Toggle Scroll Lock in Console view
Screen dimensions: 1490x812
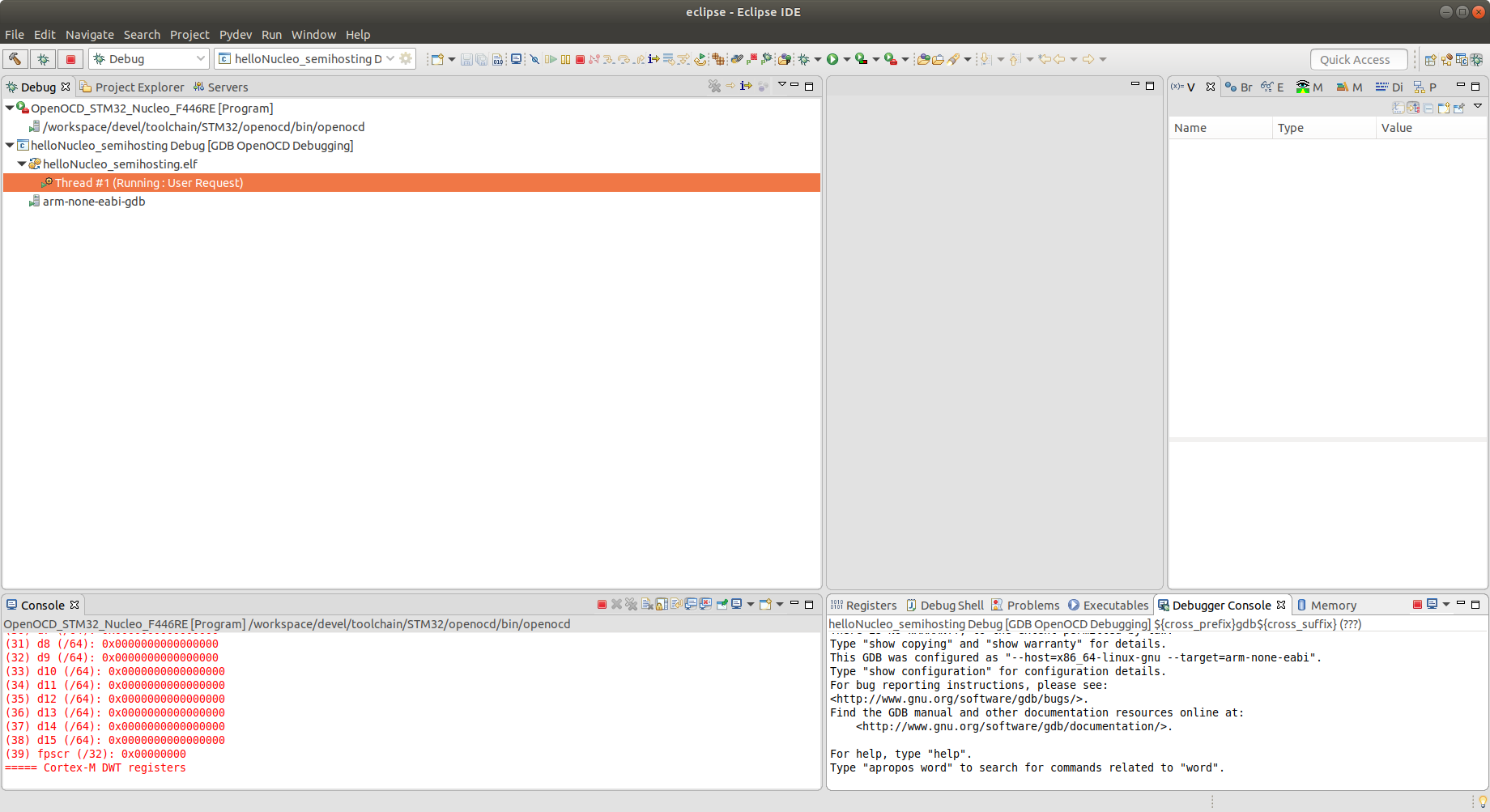coord(662,604)
